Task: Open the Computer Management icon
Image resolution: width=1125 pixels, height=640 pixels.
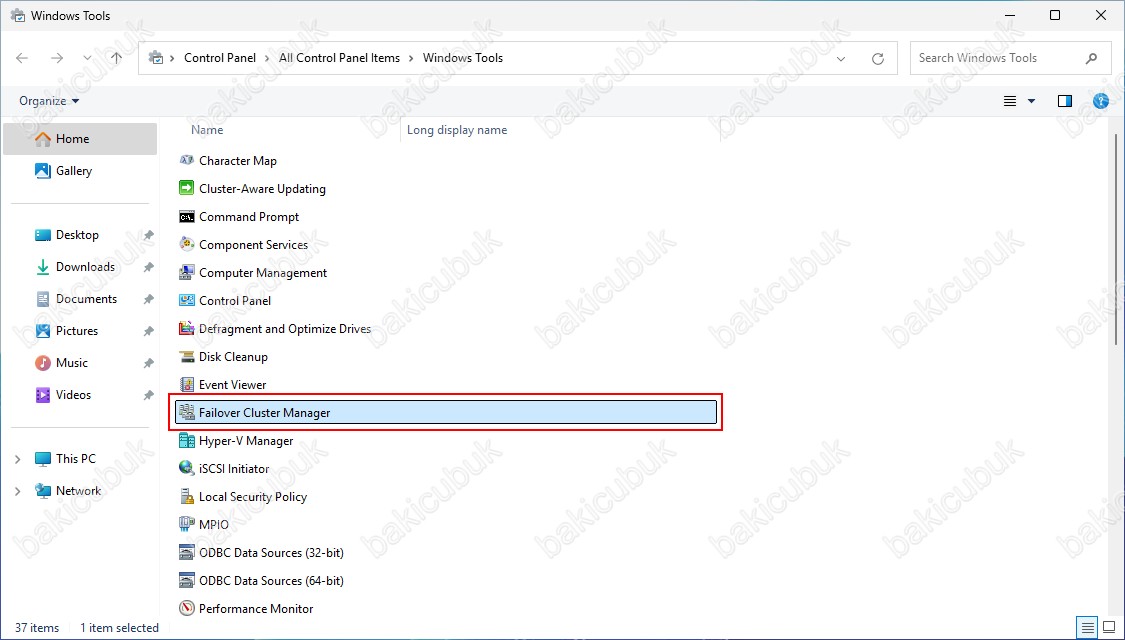Action: pos(187,273)
